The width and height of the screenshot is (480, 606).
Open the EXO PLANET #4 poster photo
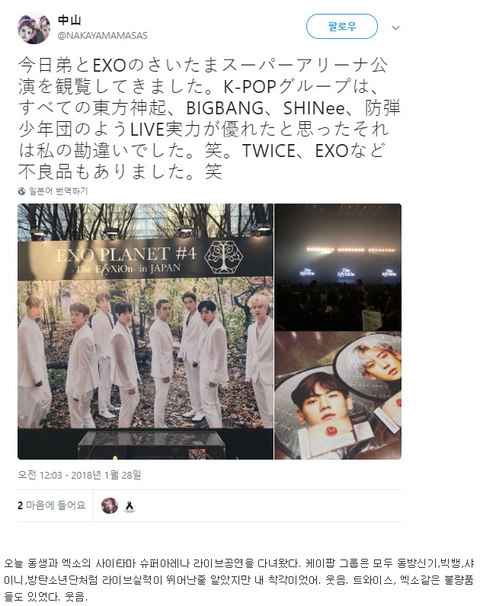tap(145, 332)
